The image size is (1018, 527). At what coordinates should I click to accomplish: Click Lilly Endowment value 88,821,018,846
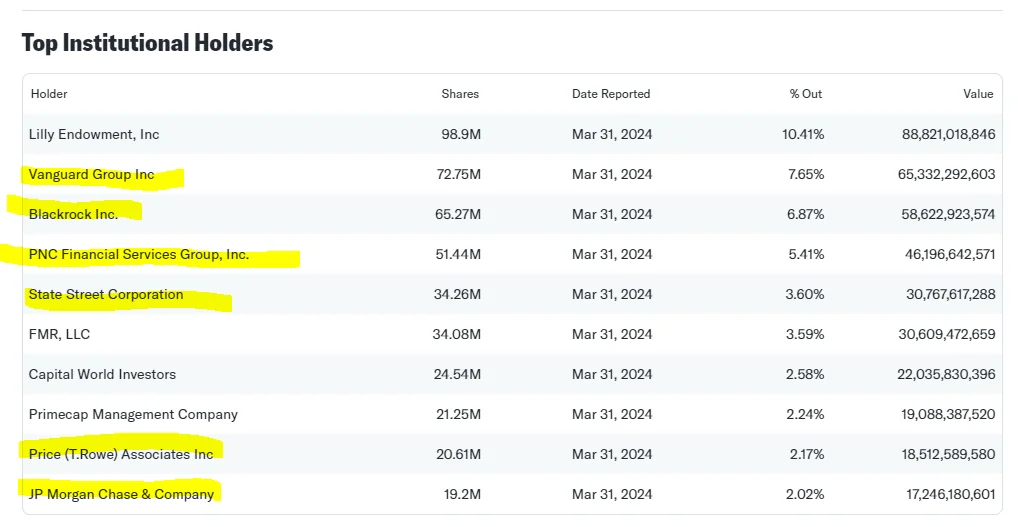(948, 134)
